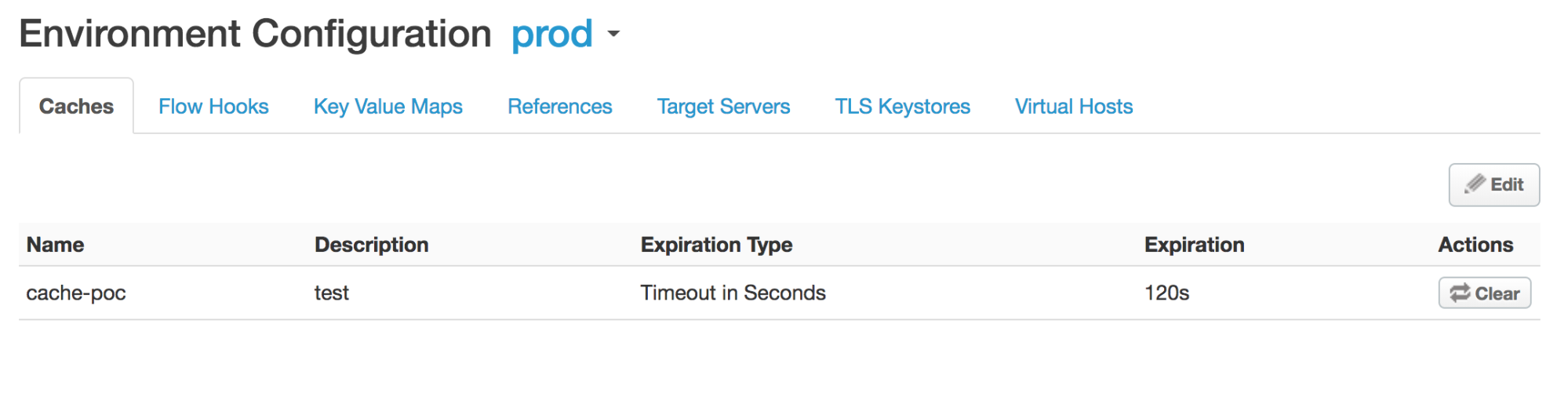This screenshot has width=1568, height=404.
Task: Click the Expiration Type column header
Action: (716, 245)
